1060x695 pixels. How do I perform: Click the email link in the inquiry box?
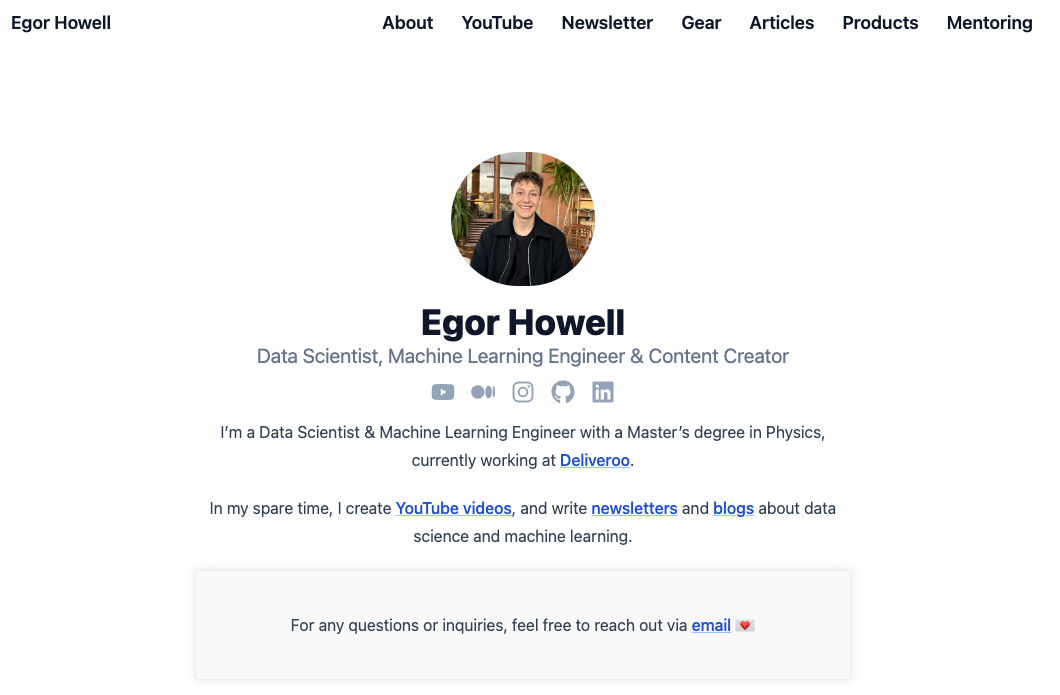(x=711, y=625)
